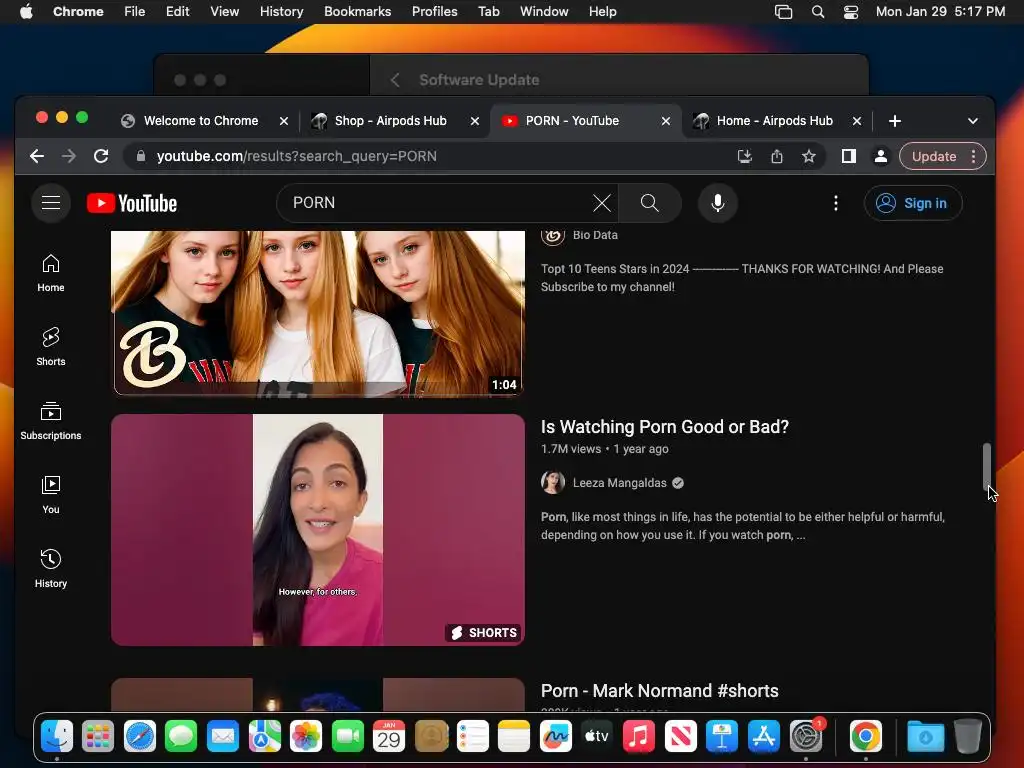This screenshot has width=1024, height=768.
Task: Go back with Chrome back arrow
Action: pos(37,156)
